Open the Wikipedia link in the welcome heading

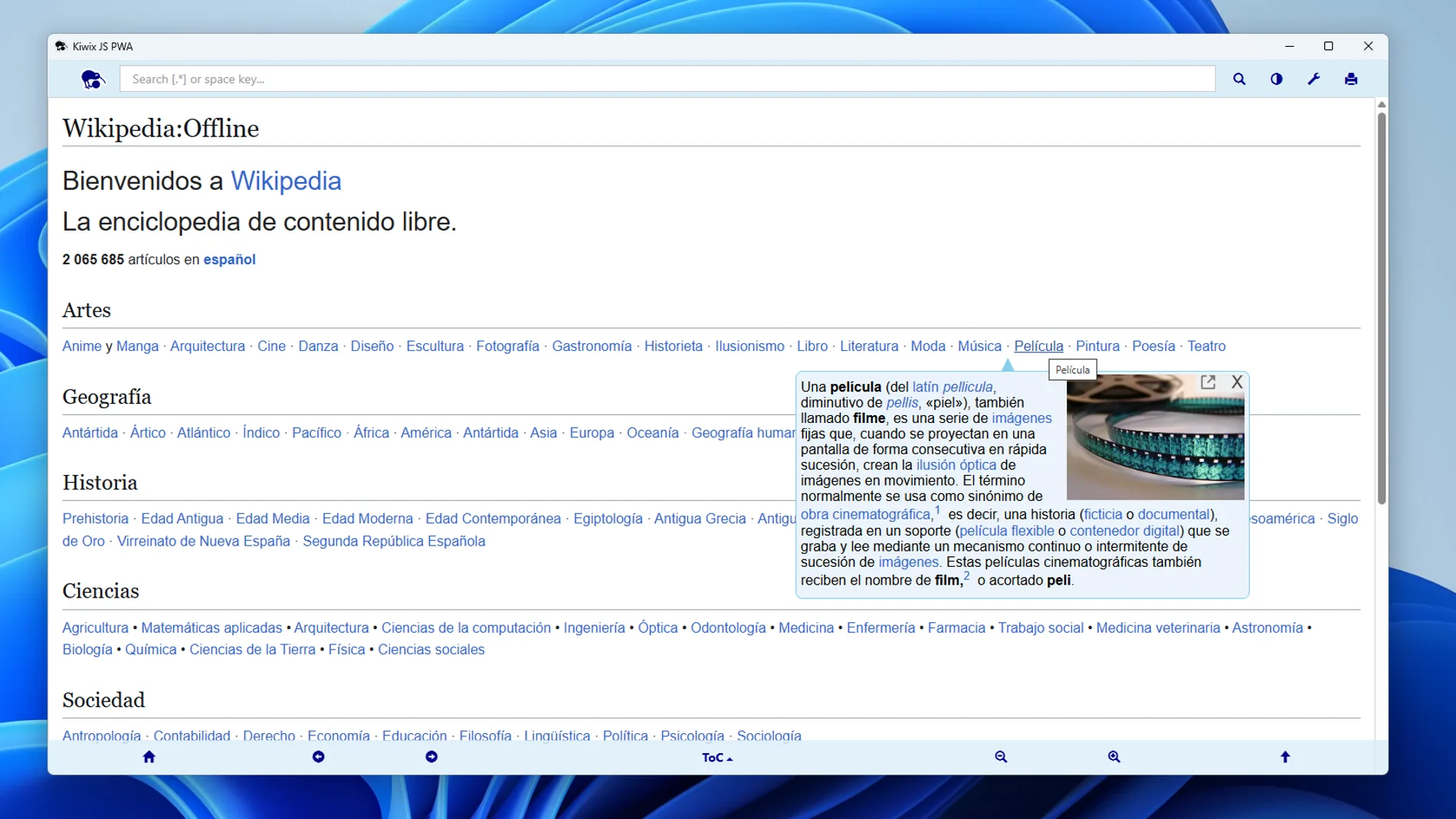click(x=286, y=181)
